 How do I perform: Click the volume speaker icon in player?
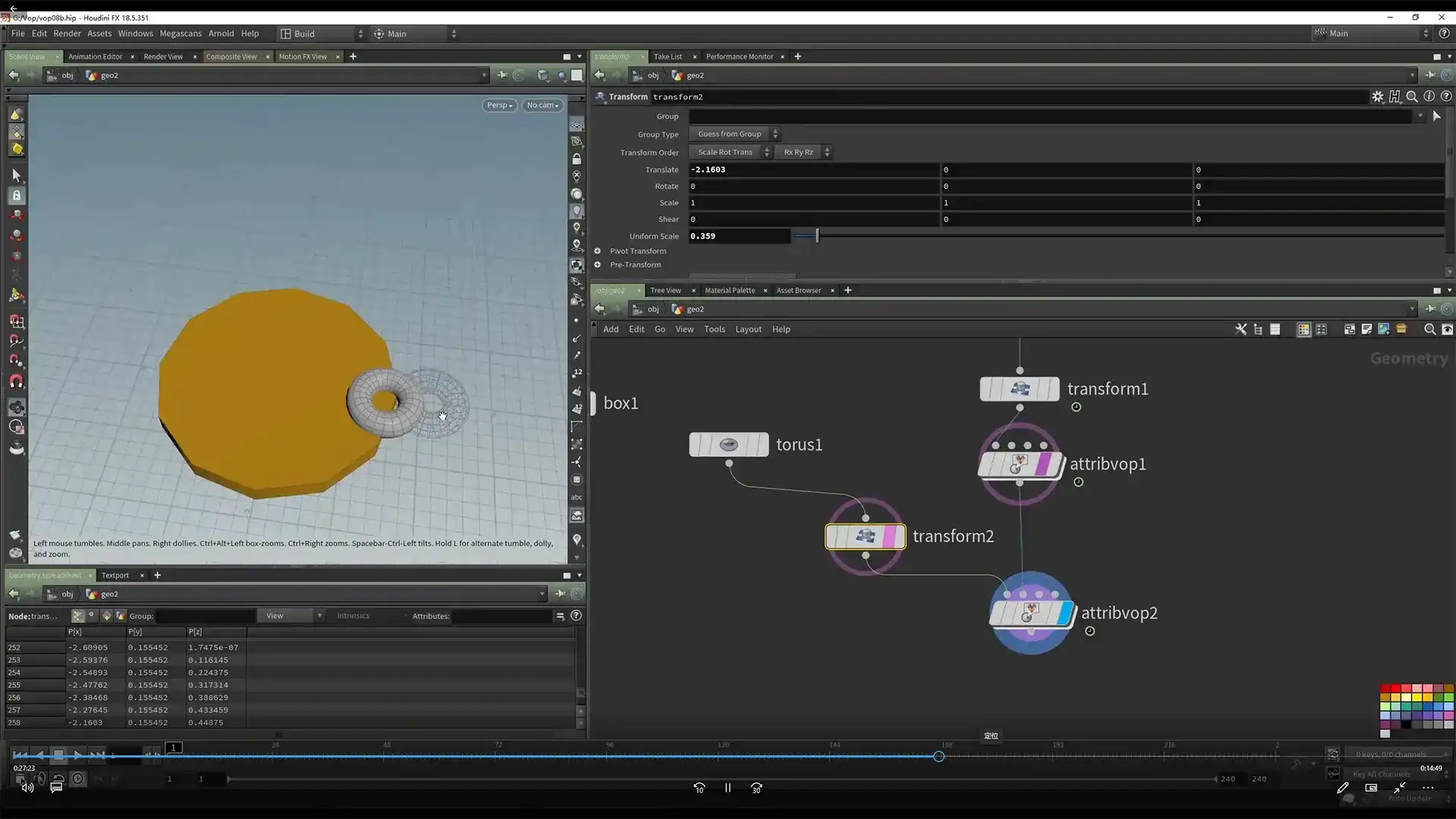[27, 787]
